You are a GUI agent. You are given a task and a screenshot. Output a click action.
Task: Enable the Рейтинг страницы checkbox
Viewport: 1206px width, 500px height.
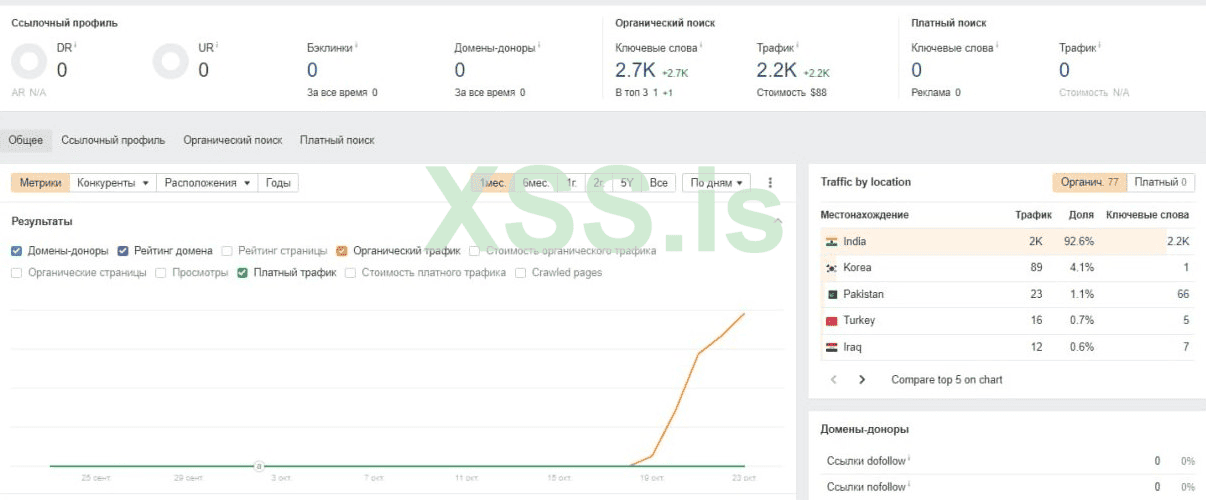tap(227, 251)
